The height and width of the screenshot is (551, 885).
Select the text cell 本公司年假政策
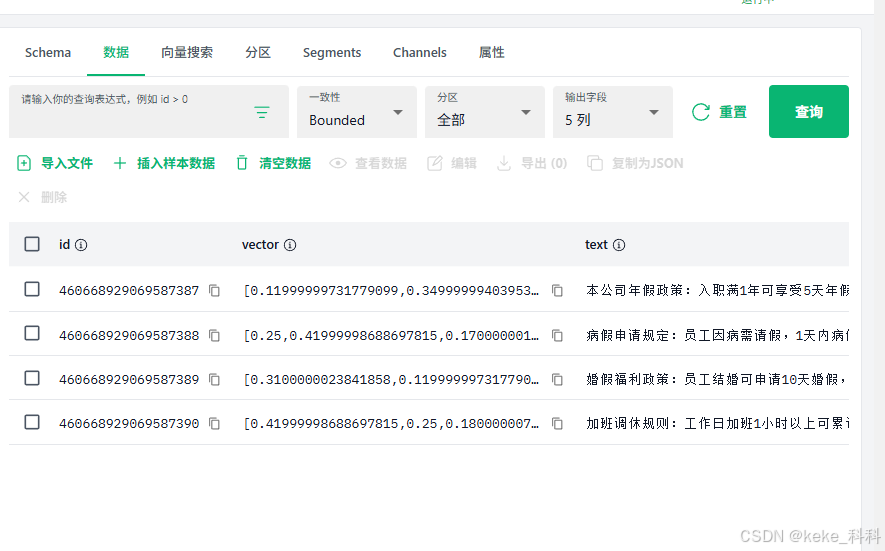(717, 290)
